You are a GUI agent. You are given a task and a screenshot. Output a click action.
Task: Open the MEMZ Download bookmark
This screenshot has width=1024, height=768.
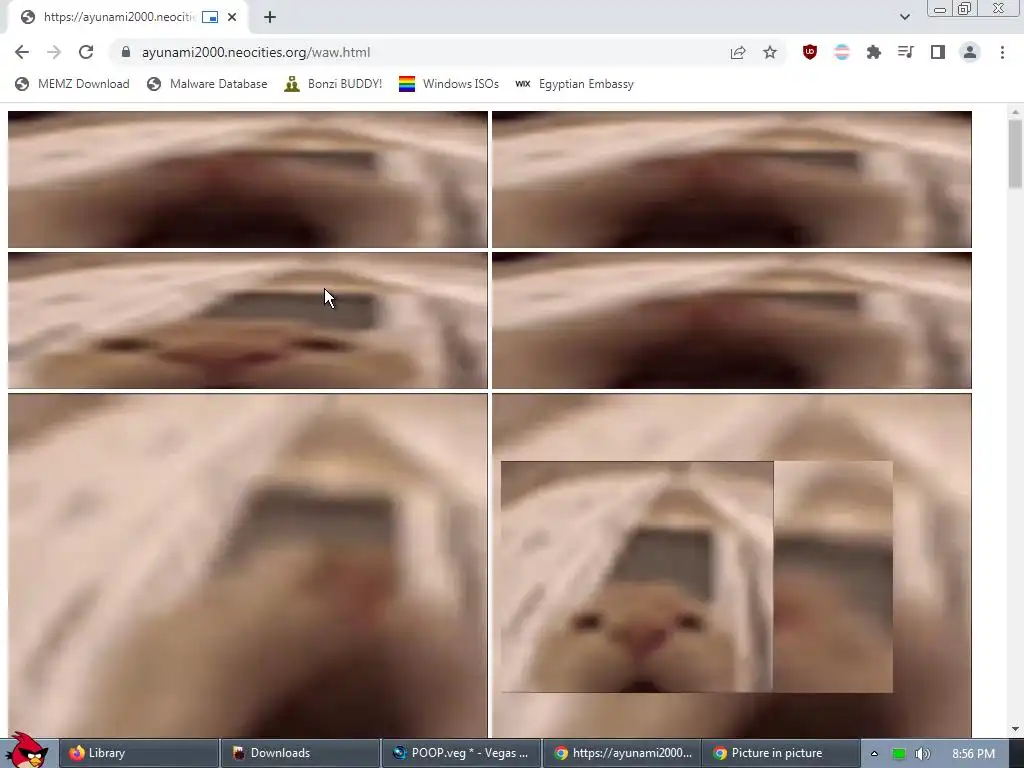point(72,84)
